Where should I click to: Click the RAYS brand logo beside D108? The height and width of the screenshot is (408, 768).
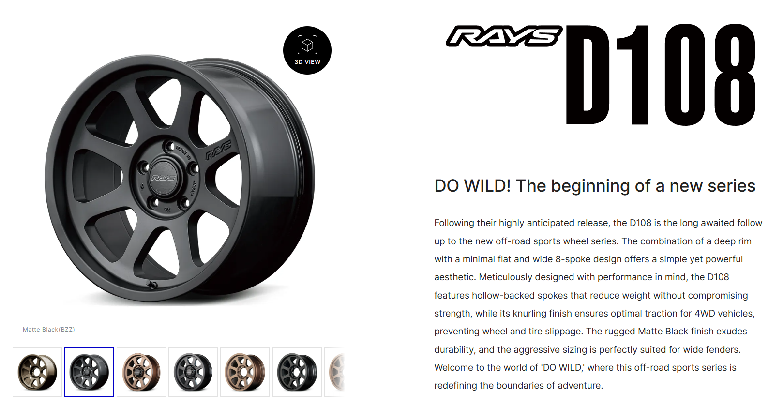(504, 36)
